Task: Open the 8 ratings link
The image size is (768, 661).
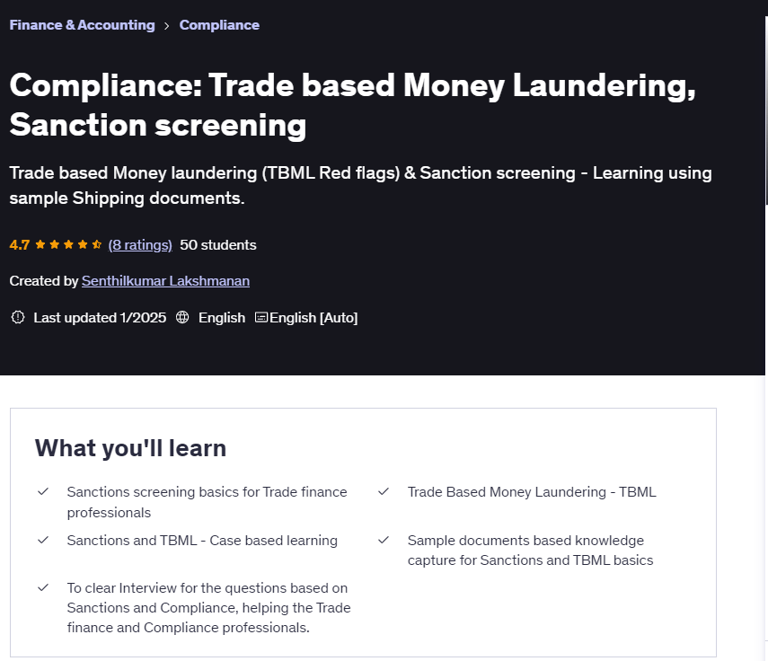Action: 140,245
